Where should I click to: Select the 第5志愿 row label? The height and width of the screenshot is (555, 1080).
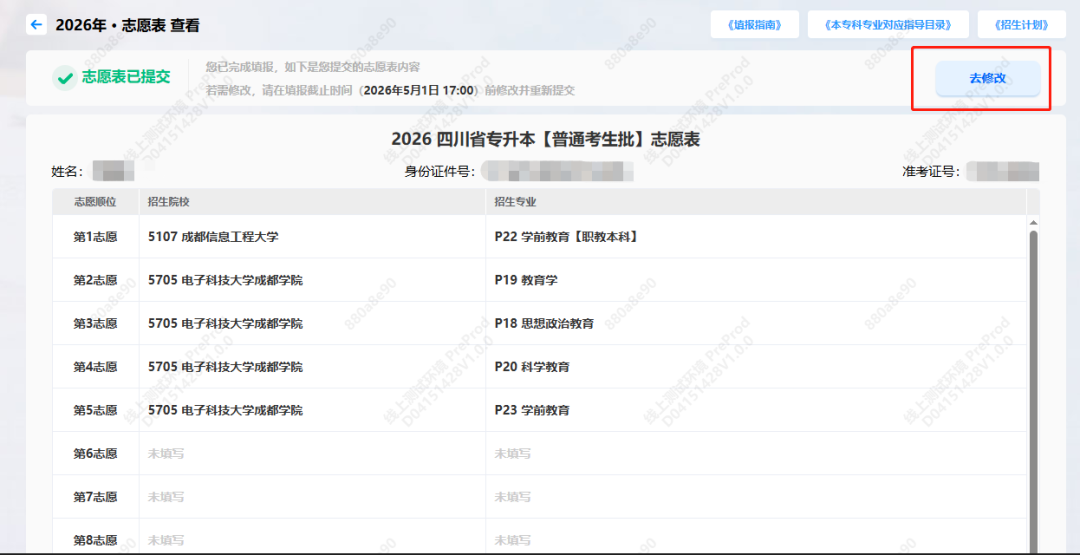pos(95,410)
